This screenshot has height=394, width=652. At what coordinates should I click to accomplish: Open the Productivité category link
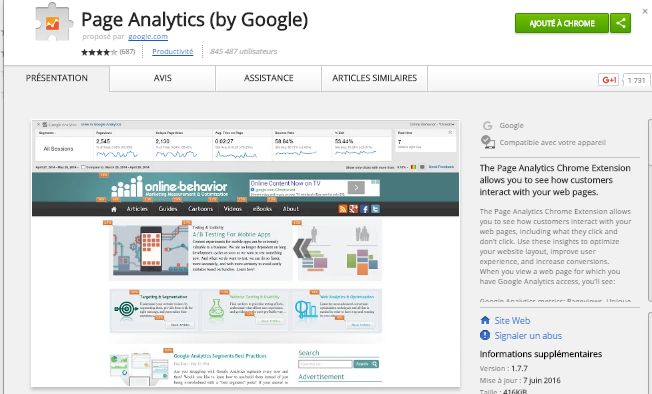(x=173, y=52)
